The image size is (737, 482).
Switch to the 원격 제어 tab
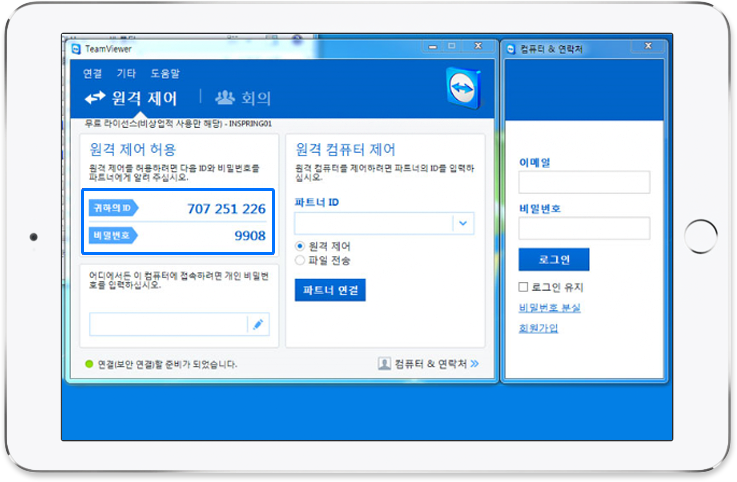coord(131,98)
